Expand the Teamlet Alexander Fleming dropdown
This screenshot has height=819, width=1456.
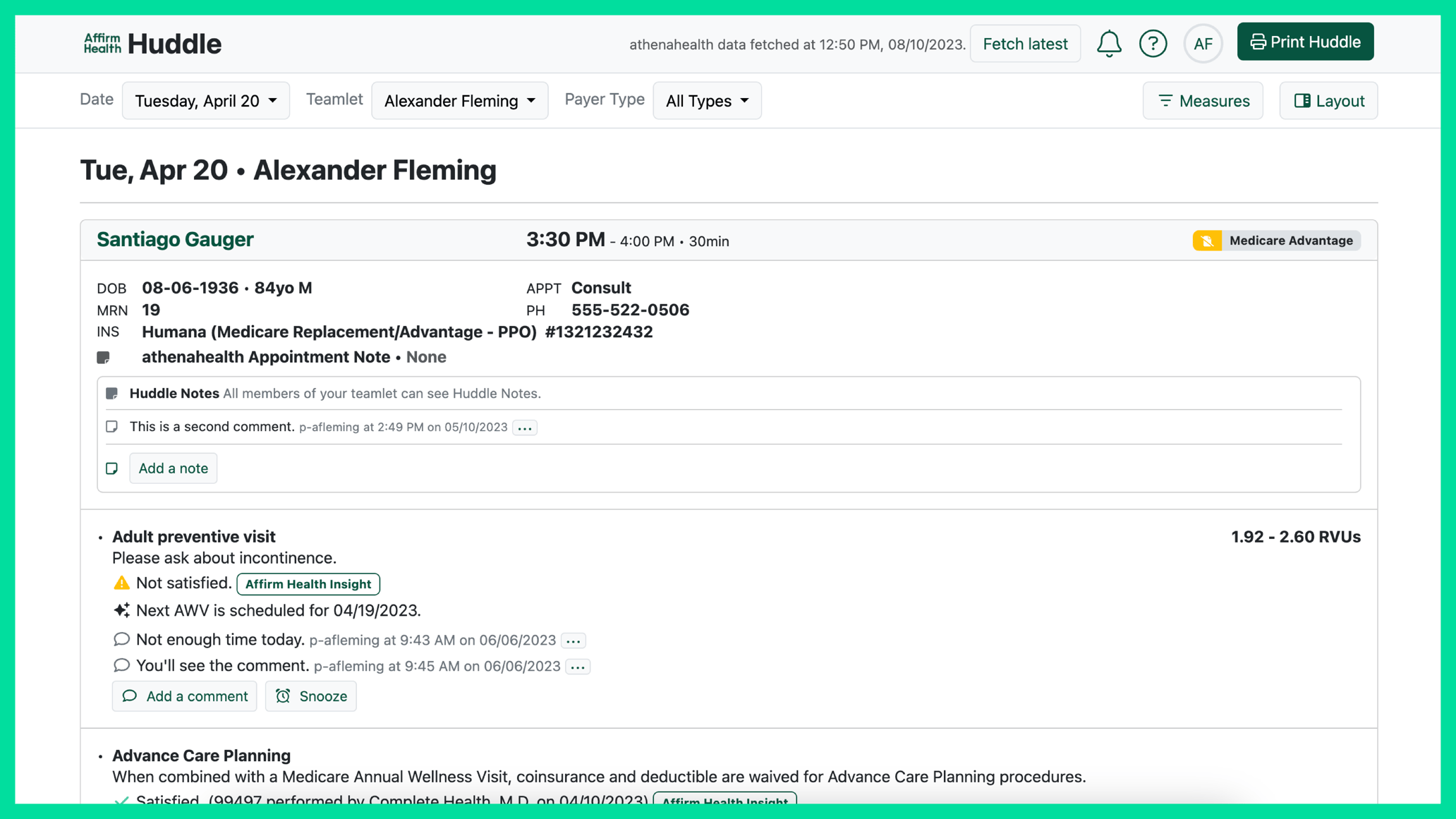pyautogui.click(x=459, y=101)
